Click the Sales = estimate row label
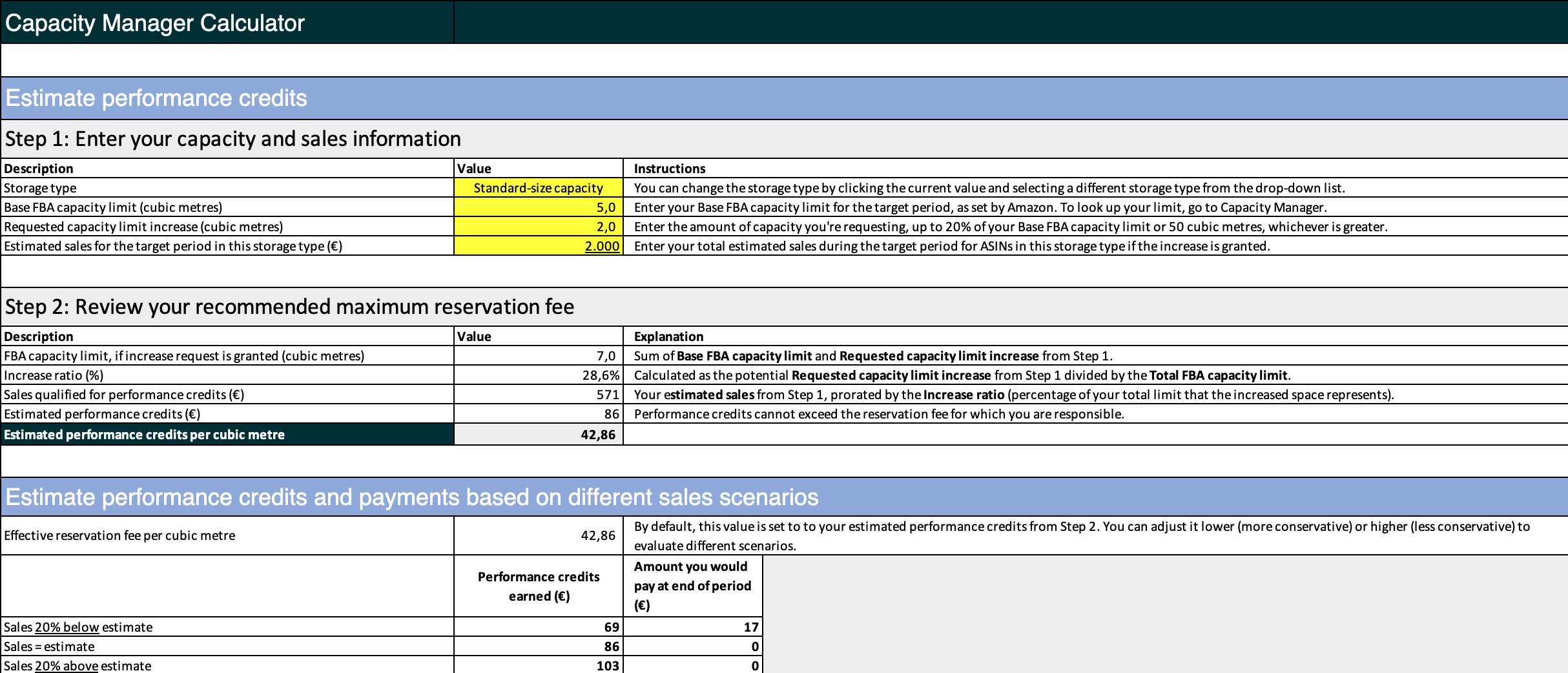 tap(49, 647)
